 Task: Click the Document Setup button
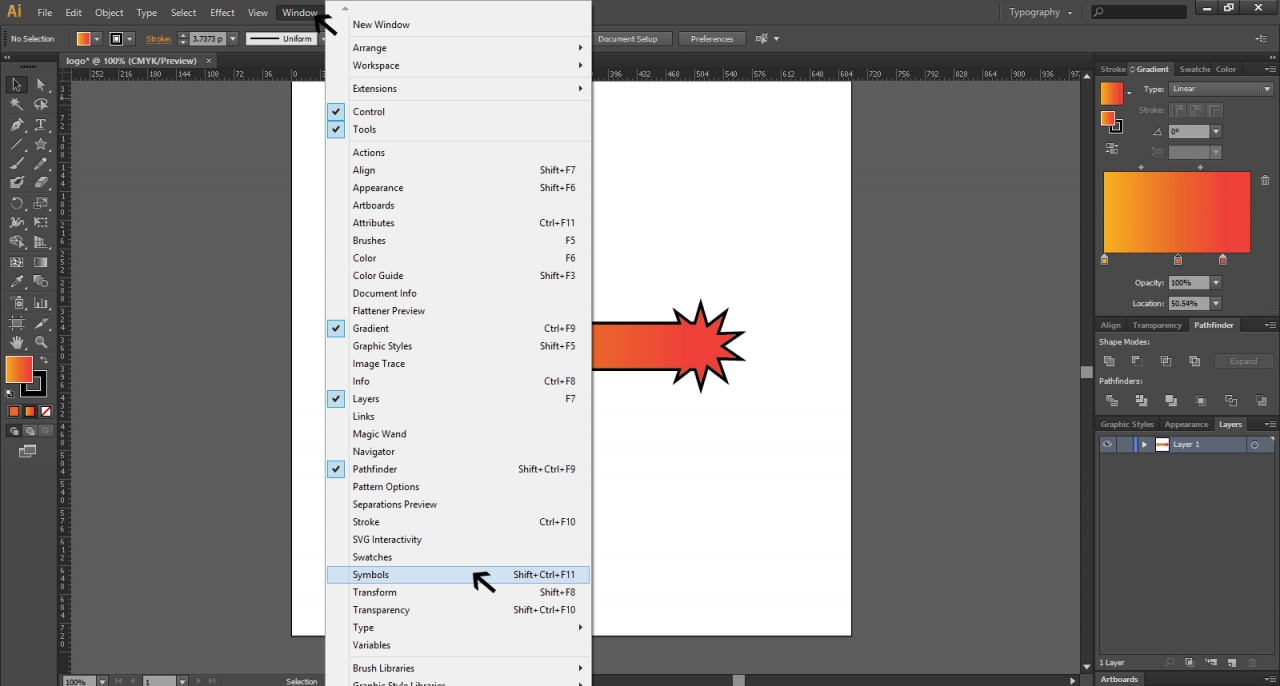[628, 39]
